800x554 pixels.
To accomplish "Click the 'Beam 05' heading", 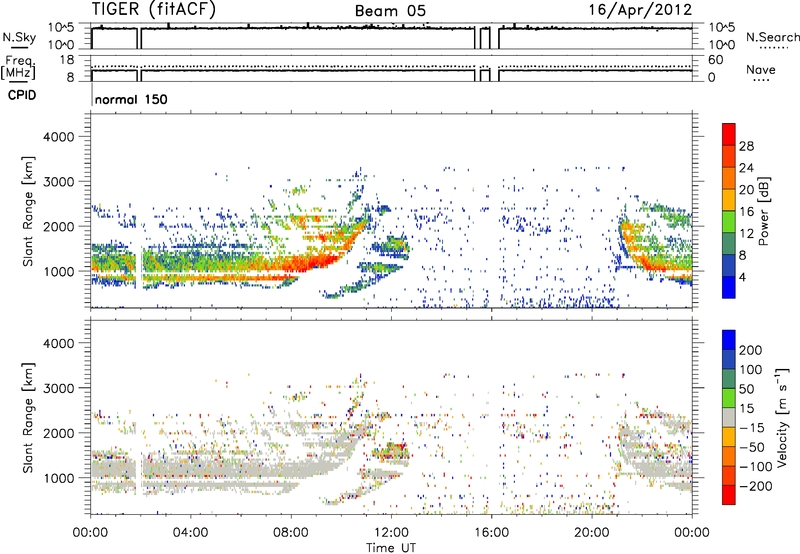I will tap(390, 11).
